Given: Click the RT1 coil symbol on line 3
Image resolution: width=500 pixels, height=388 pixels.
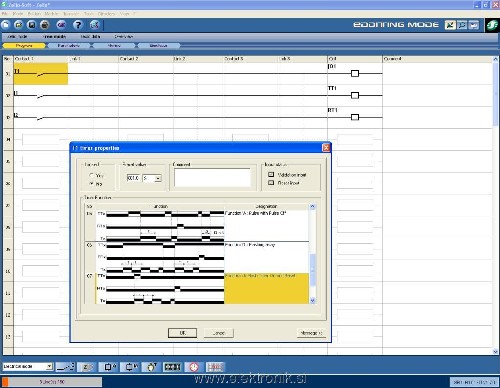Looking at the screenshot, I should pyautogui.click(x=355, y=117).
